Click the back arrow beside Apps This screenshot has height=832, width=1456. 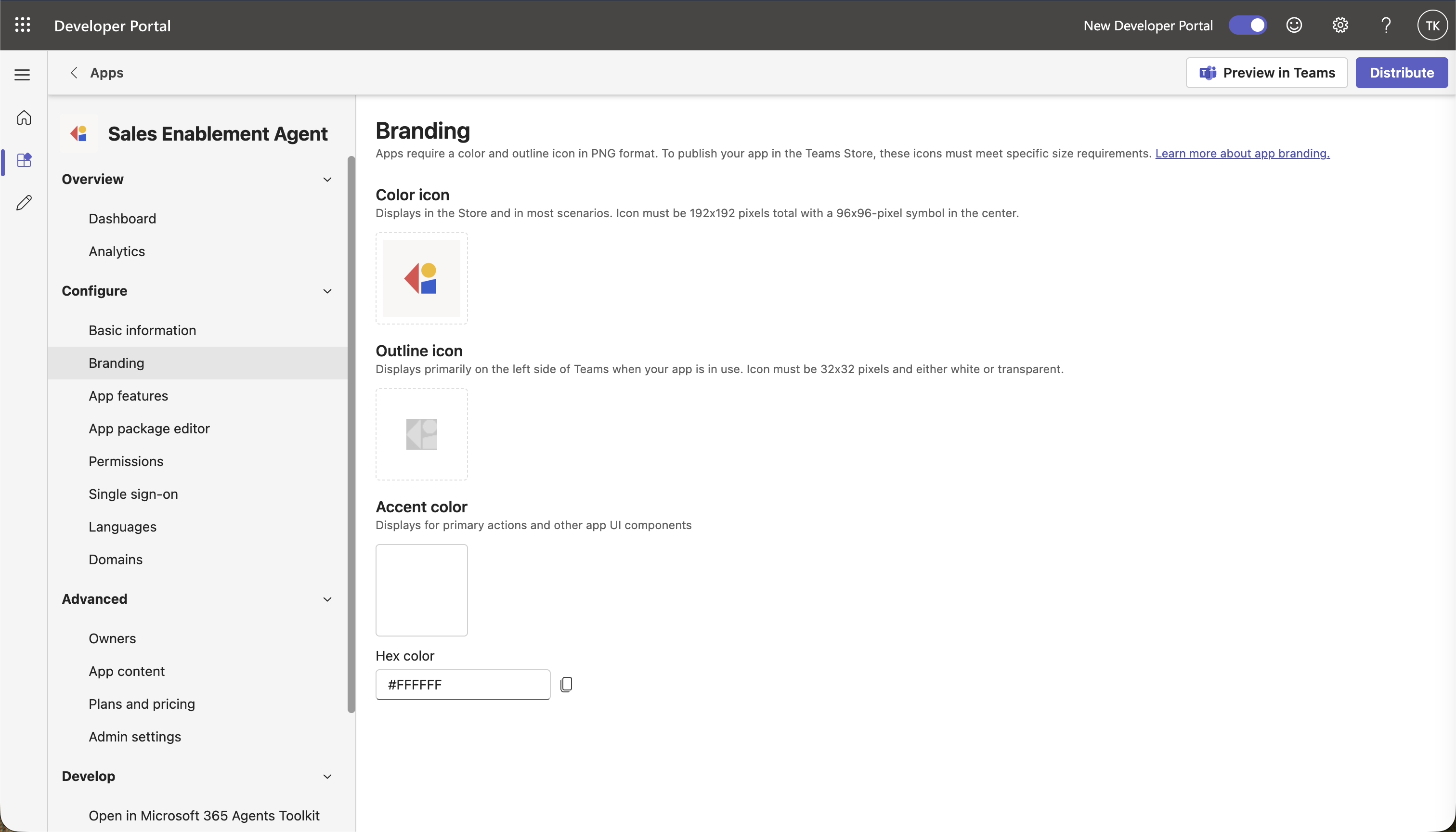coord(74,73)
